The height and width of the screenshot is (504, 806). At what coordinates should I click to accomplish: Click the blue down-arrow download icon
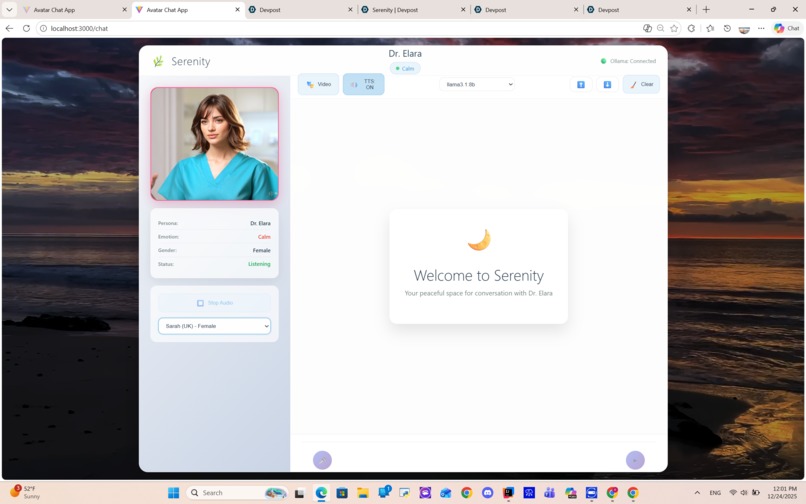tap(607, 84)
